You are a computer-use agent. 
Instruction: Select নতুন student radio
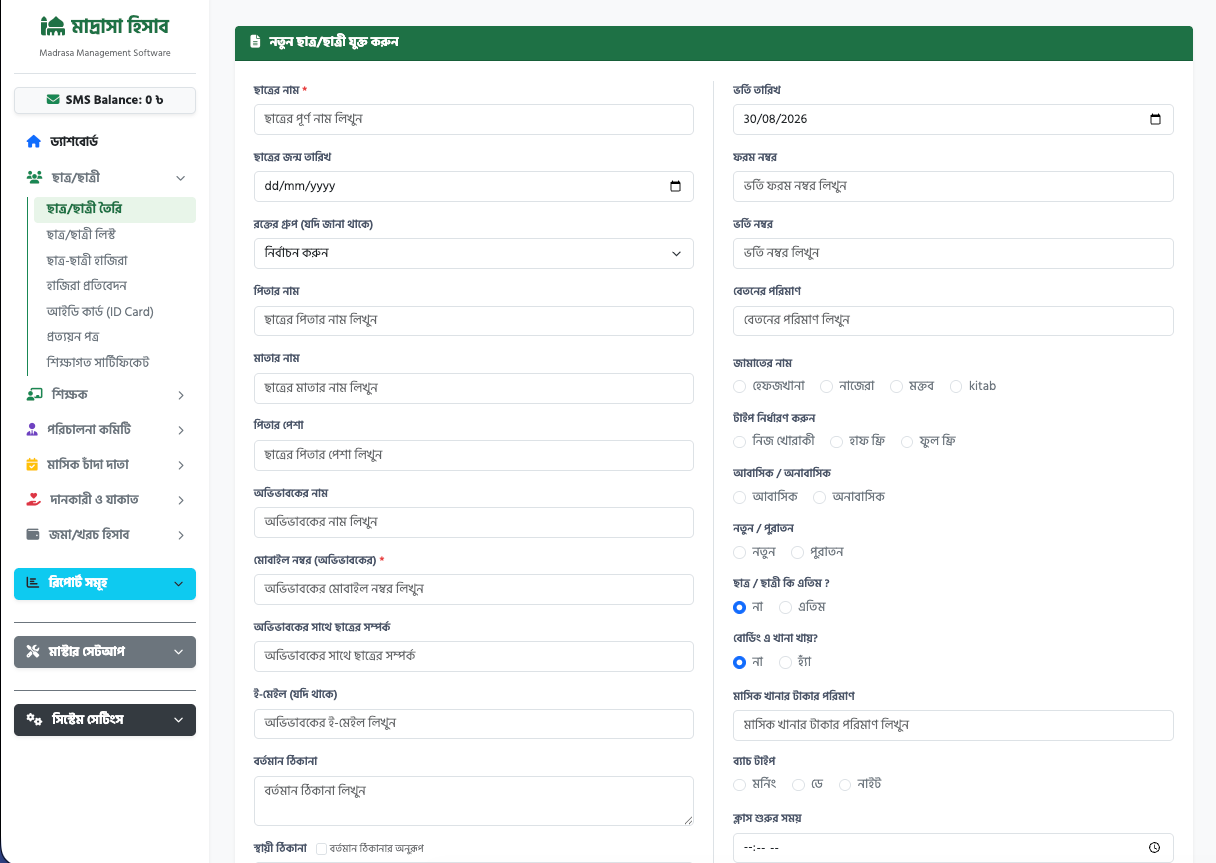point(740,552)
